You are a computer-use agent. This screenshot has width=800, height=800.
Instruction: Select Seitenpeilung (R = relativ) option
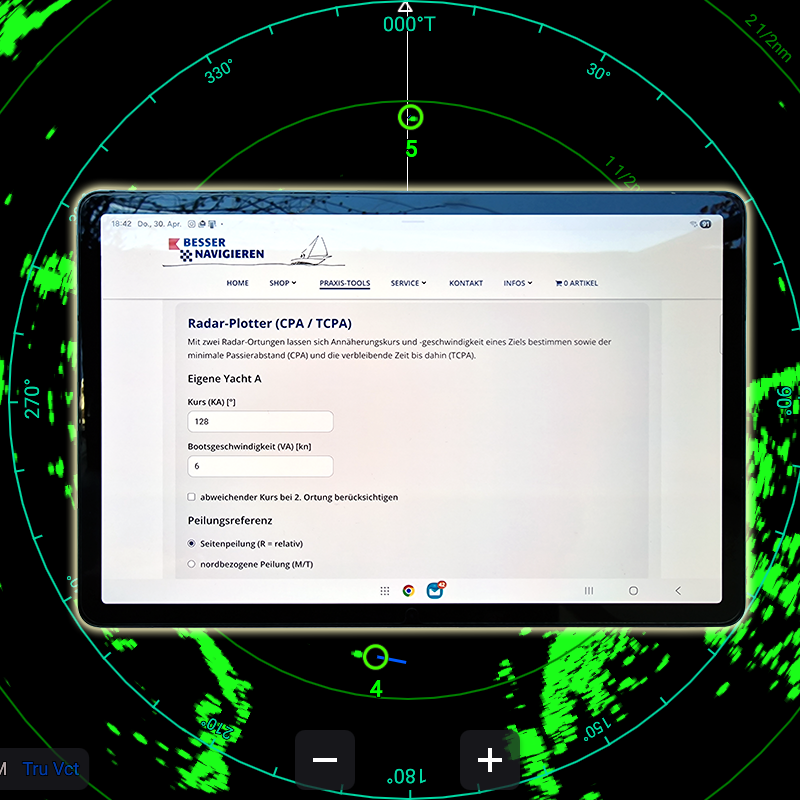(x=191, y=543)
